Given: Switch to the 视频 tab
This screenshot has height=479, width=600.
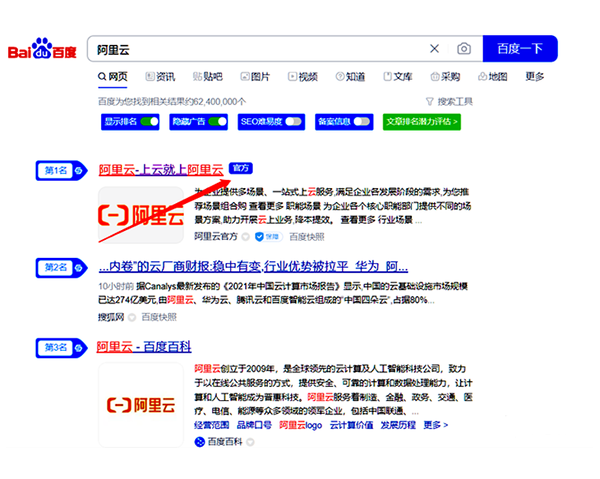Looking at the screenshot, I should [302, 77].
